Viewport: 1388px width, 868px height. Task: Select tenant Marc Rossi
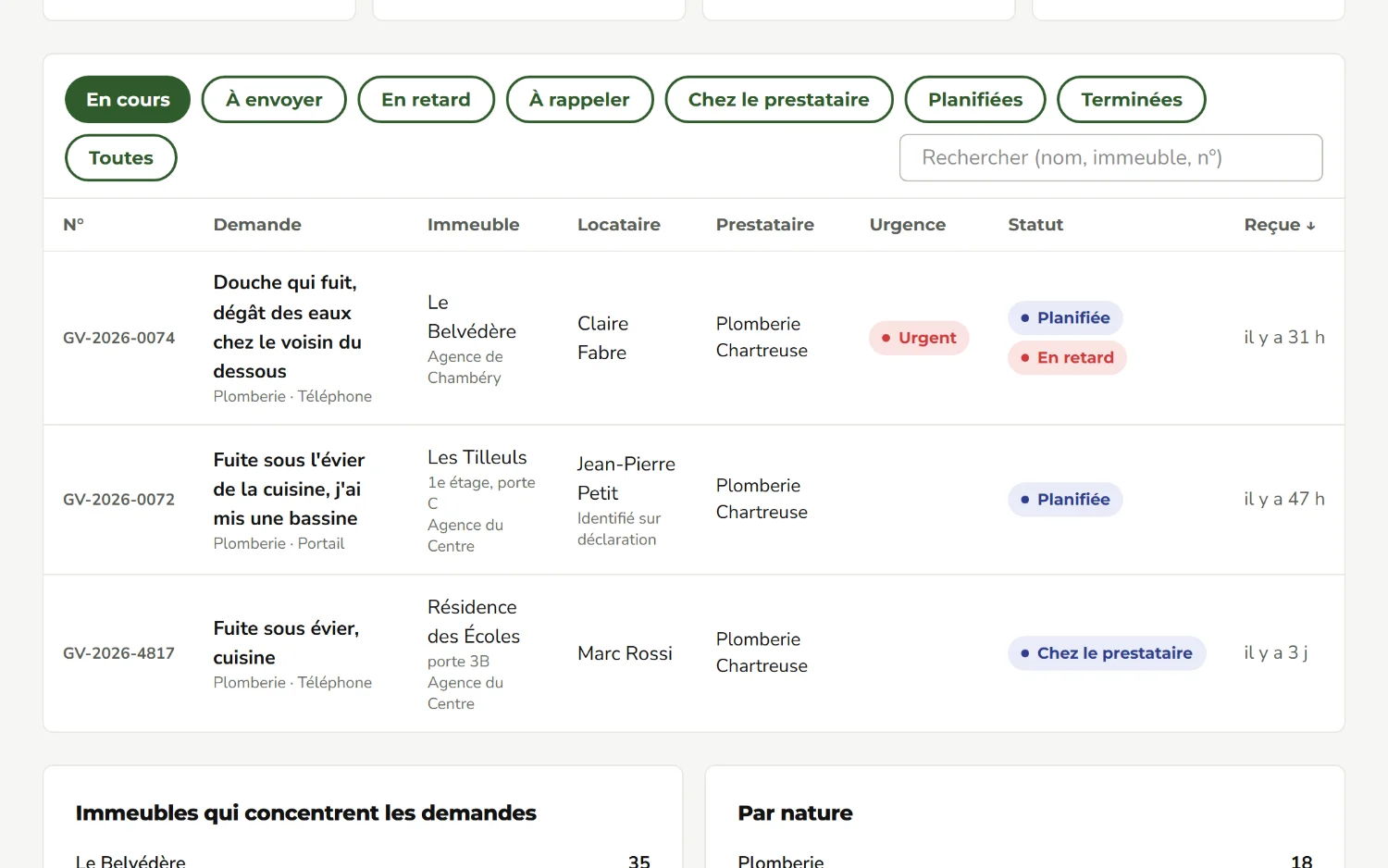(x=625, y=653)
